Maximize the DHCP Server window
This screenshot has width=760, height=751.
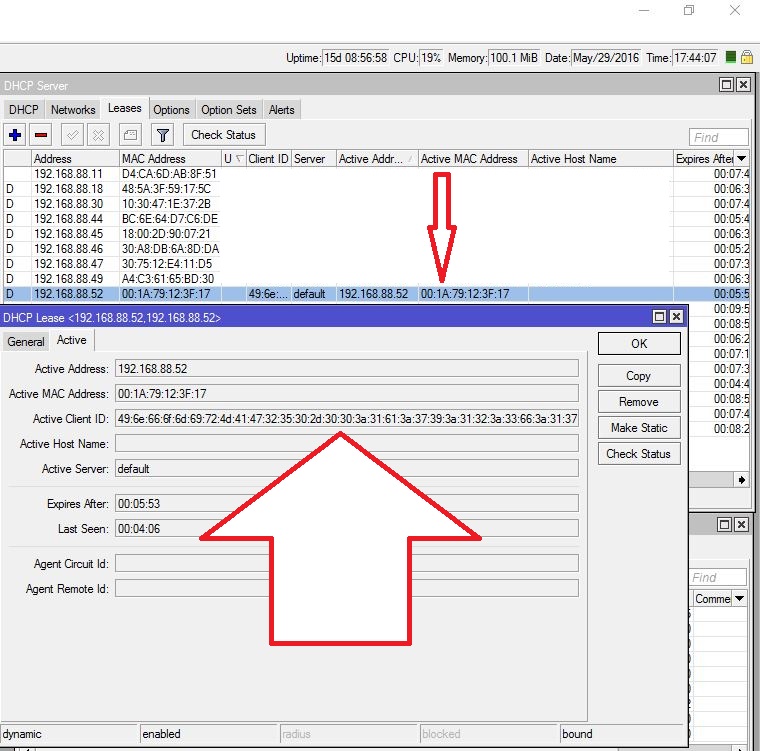pos(726,85)
